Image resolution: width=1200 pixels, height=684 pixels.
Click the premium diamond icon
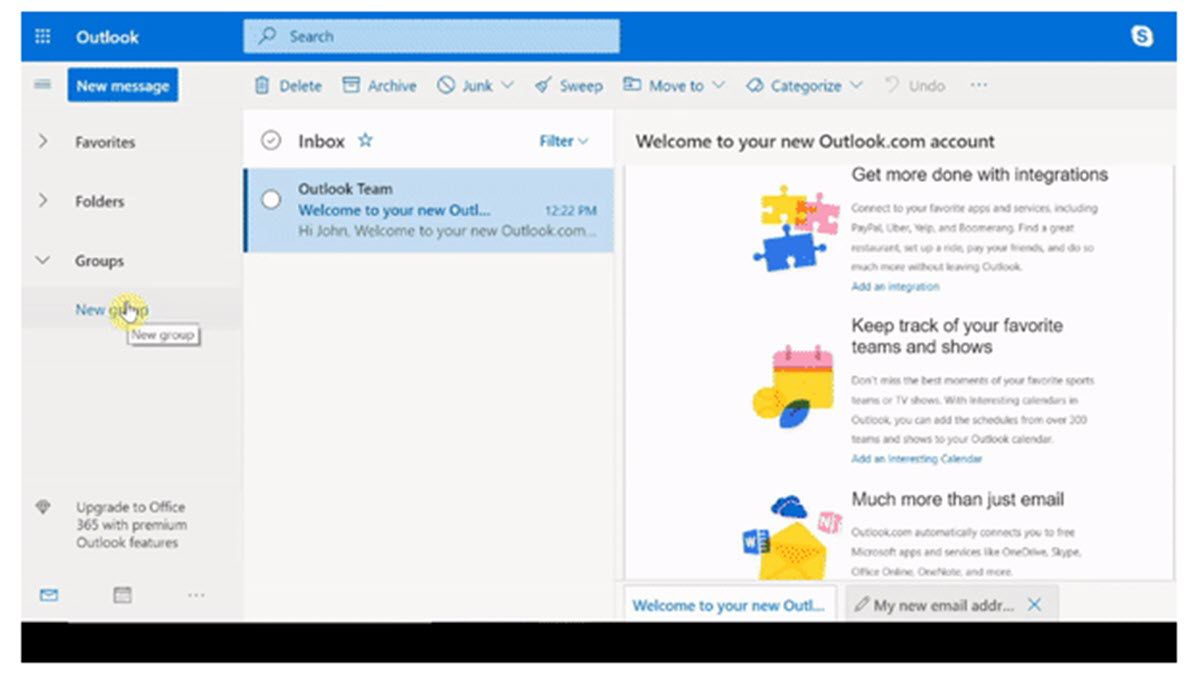coord(42,507)
